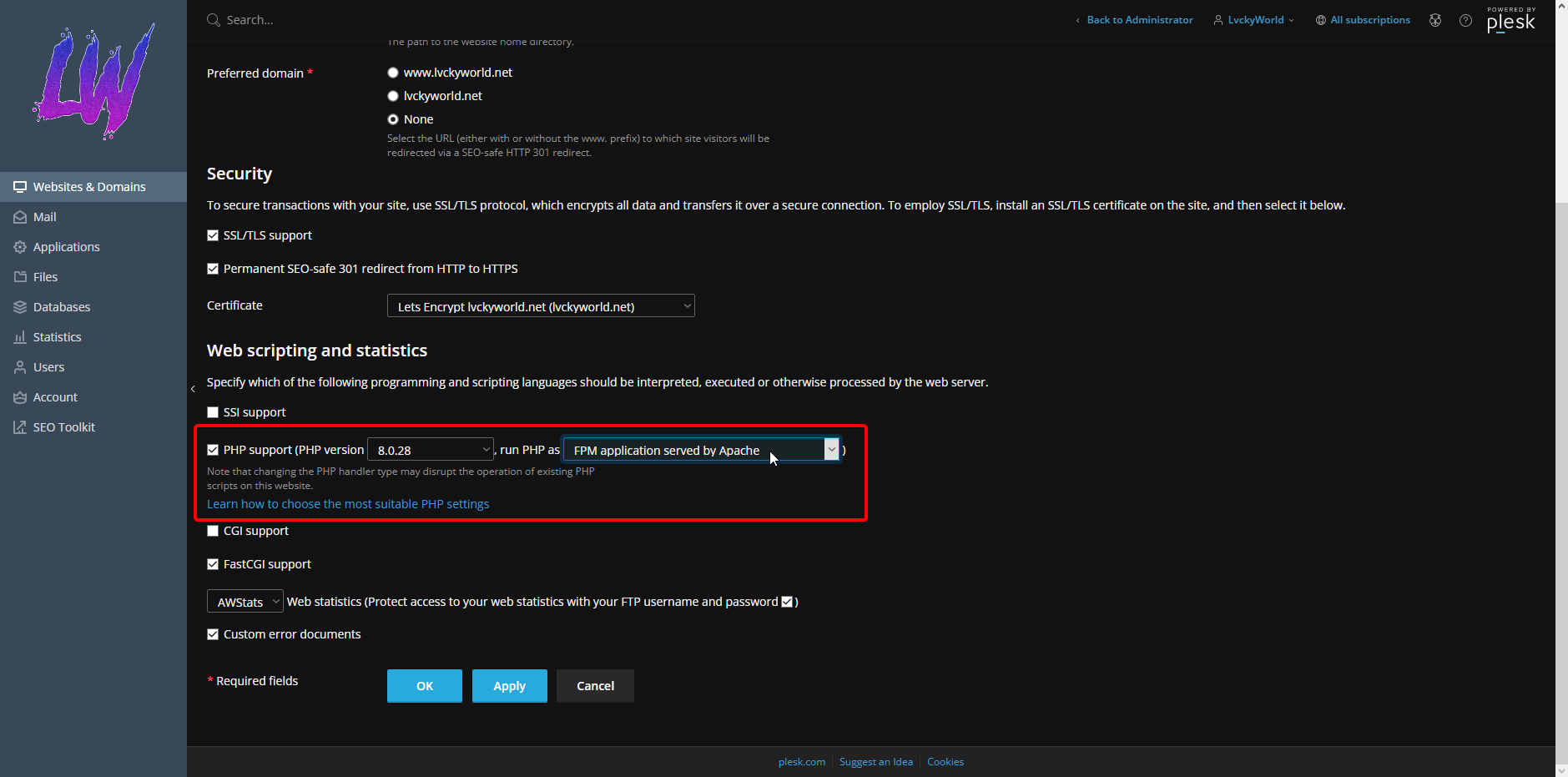The height and width of the screenshot is (777, 1568).
Task: Click the SEO Toolkit icon in sidebar
Action: point(20,427)
